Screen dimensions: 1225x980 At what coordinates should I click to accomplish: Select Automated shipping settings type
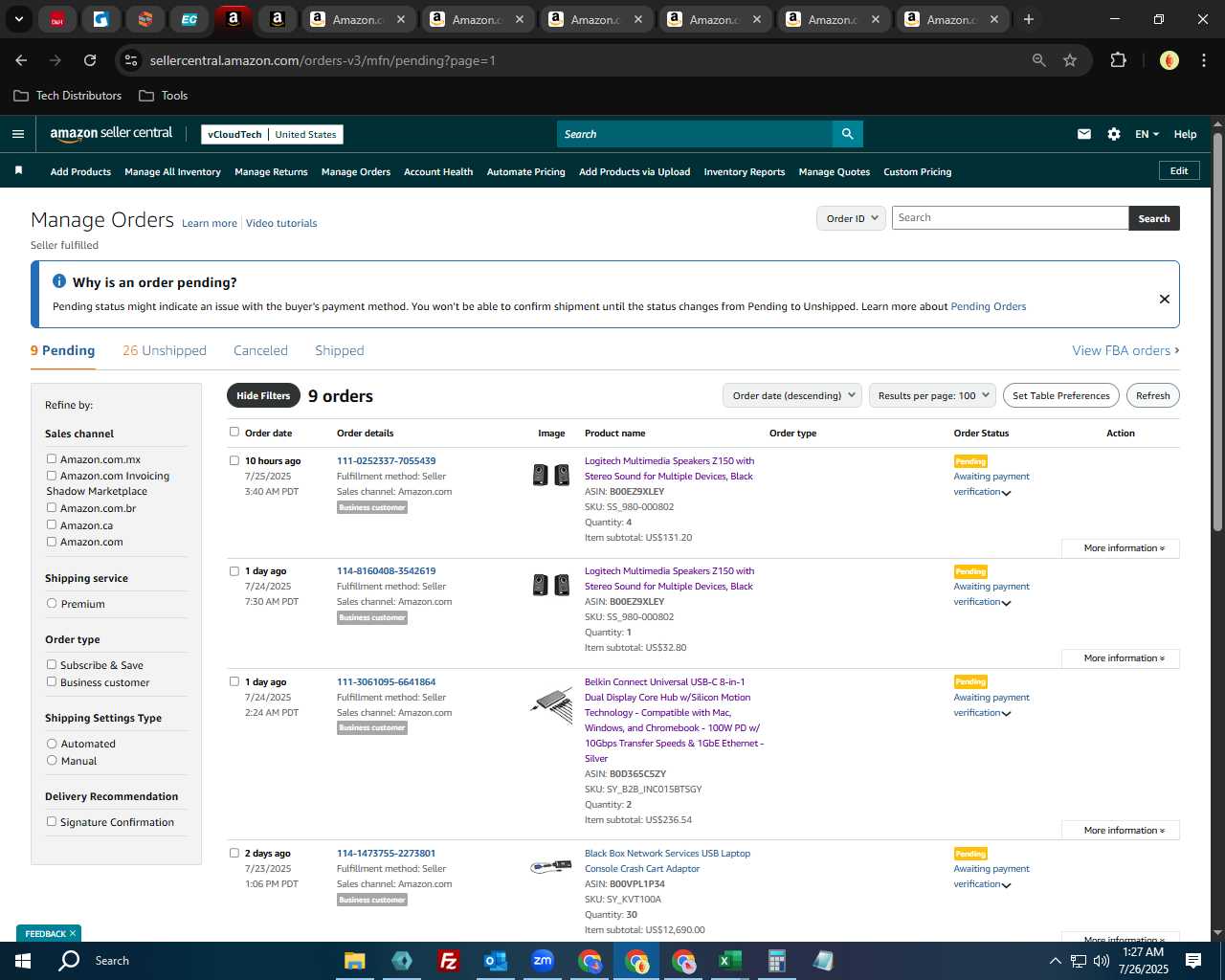tap(52, 744)
